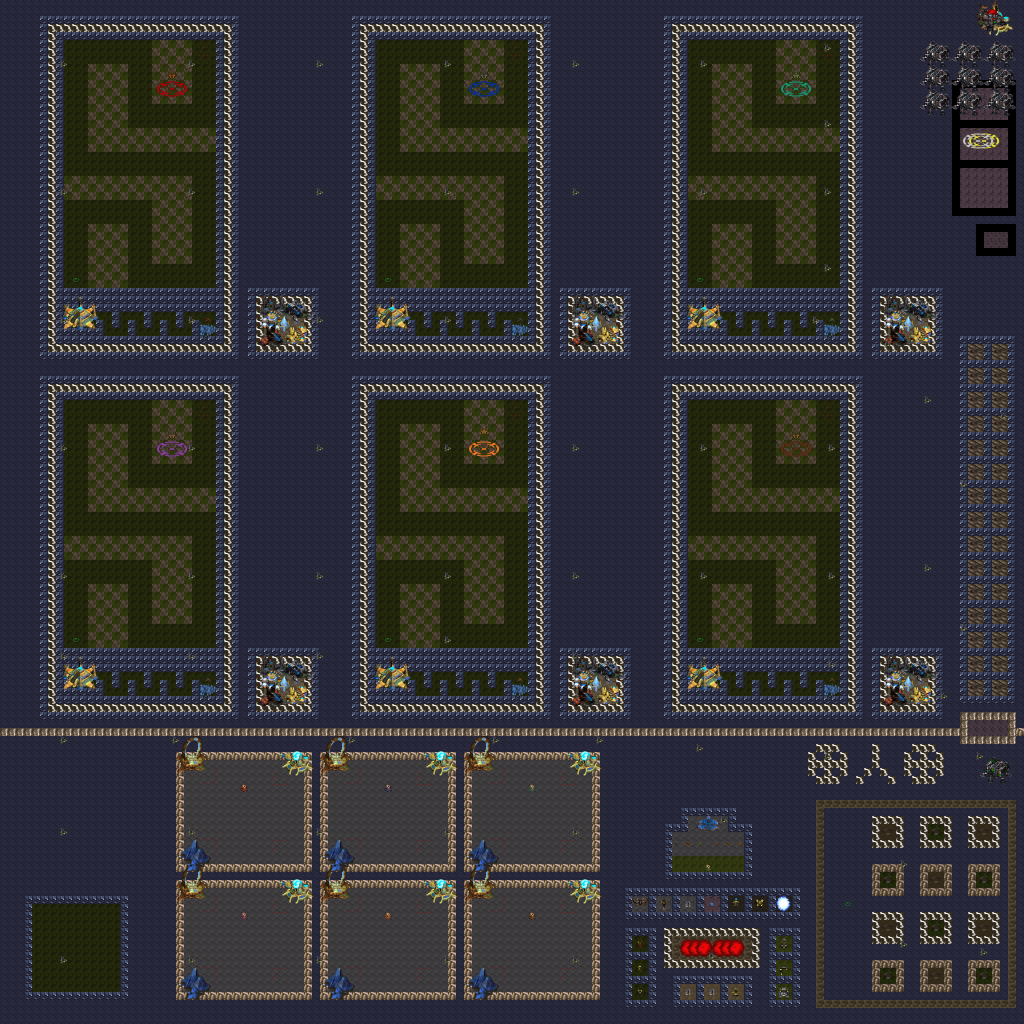1024x1024 pixels.
Task: Select the winged unit at the row's left end
Action: pyautogui.click(x=640, y=903)
